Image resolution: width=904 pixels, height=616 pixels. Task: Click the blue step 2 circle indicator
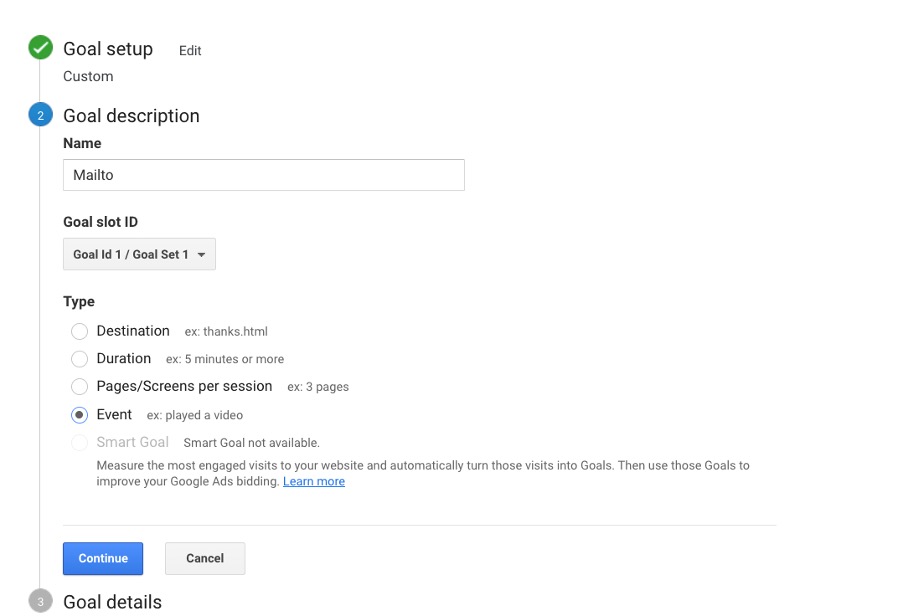[40, 114]
